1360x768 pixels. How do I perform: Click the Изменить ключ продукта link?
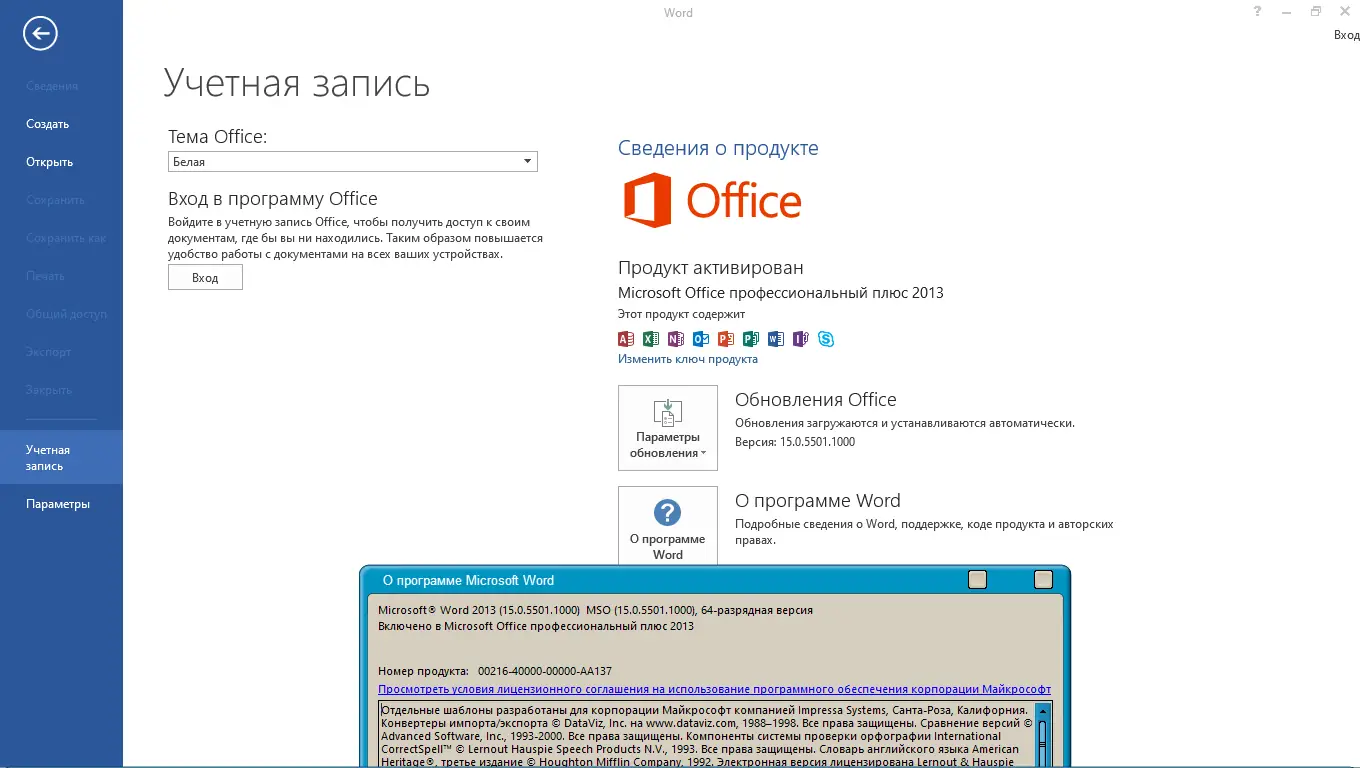tap(688, 359)
